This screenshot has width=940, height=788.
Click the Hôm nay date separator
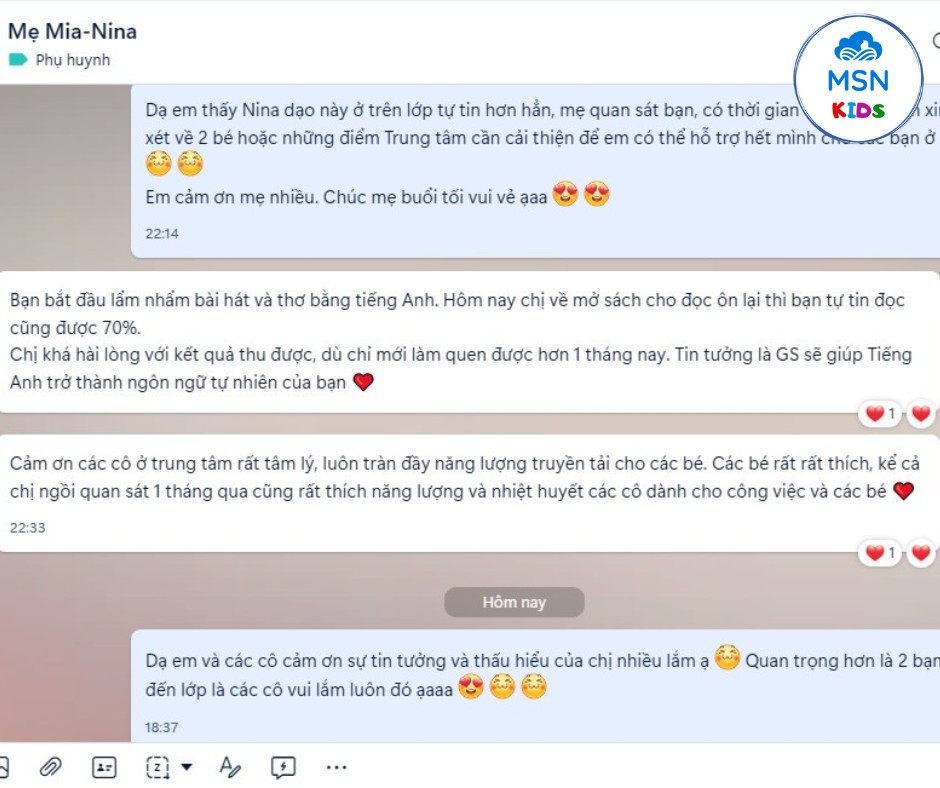pos(514,602)
